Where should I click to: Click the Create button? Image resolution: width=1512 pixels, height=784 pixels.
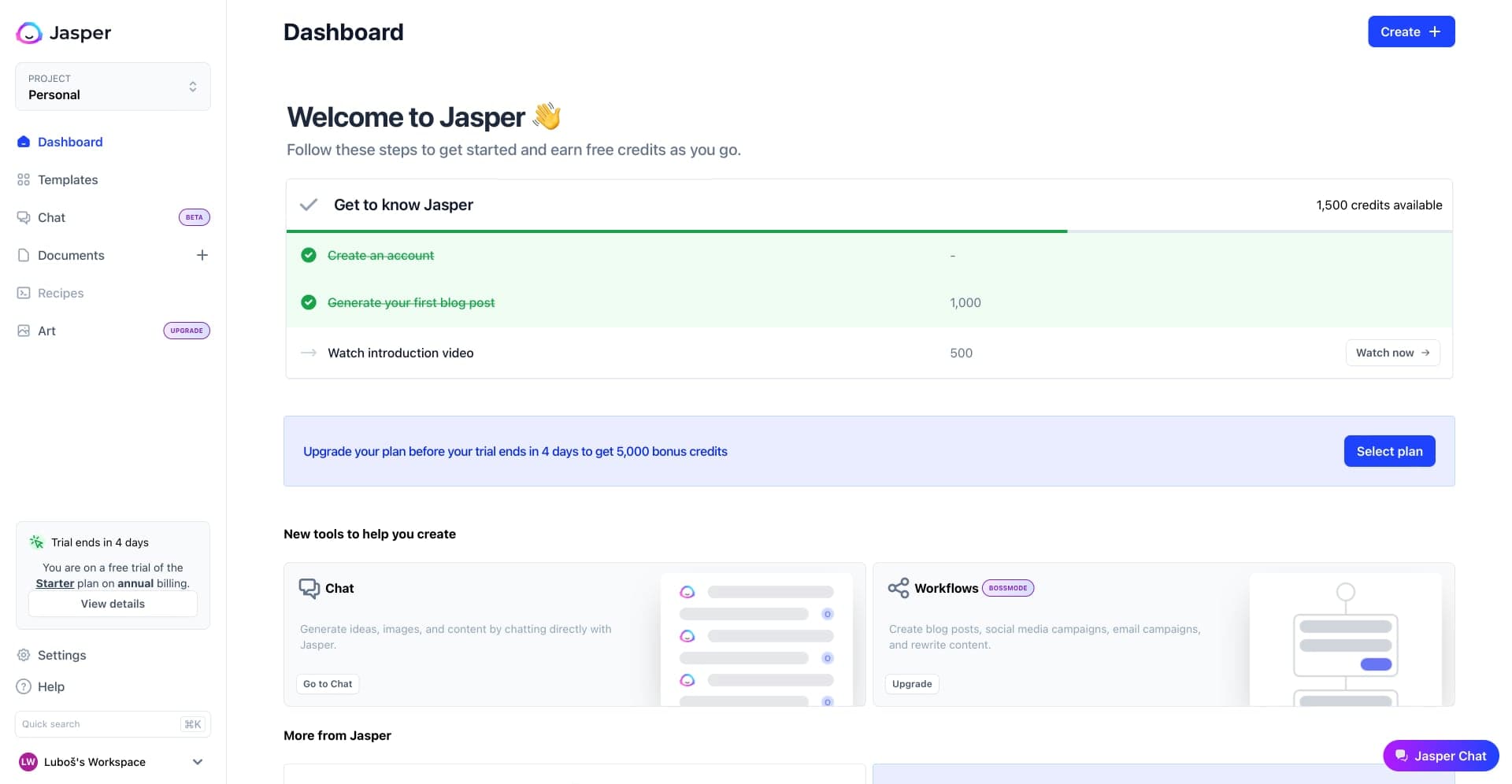1411,31
